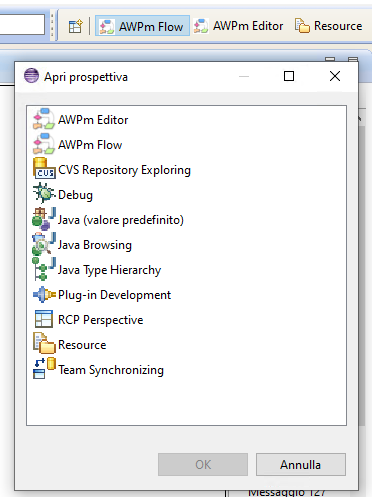Click the RCP Perspective icon

tap(44, 319)
